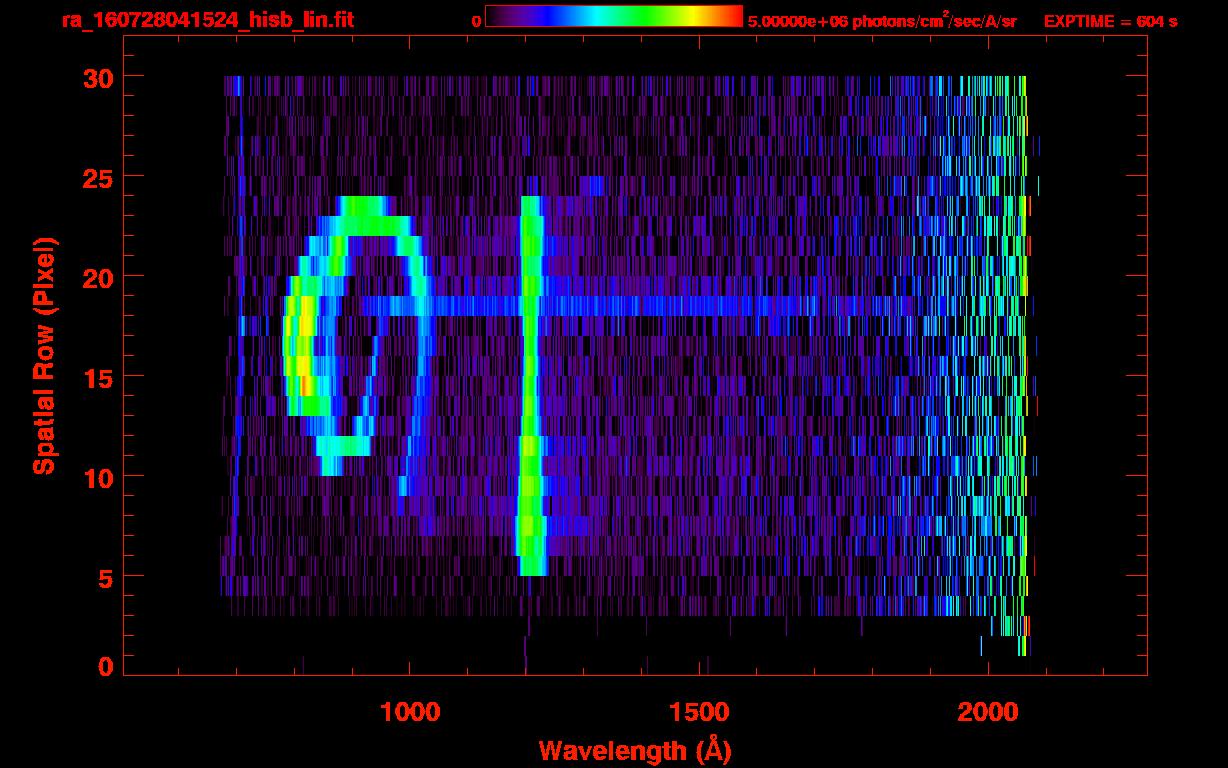Click the 0 label at color bar start
Viewport: 1228px width, 768px height.
[x=476, y=21]
